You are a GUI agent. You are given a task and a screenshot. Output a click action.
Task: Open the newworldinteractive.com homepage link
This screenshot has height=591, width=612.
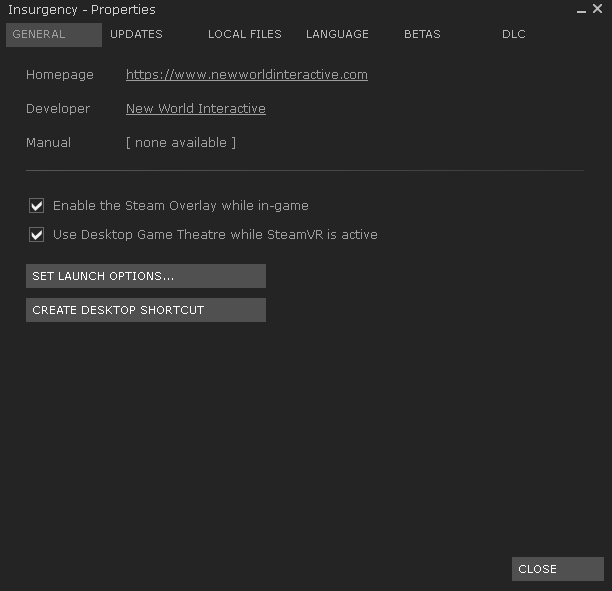coord(247,75)
